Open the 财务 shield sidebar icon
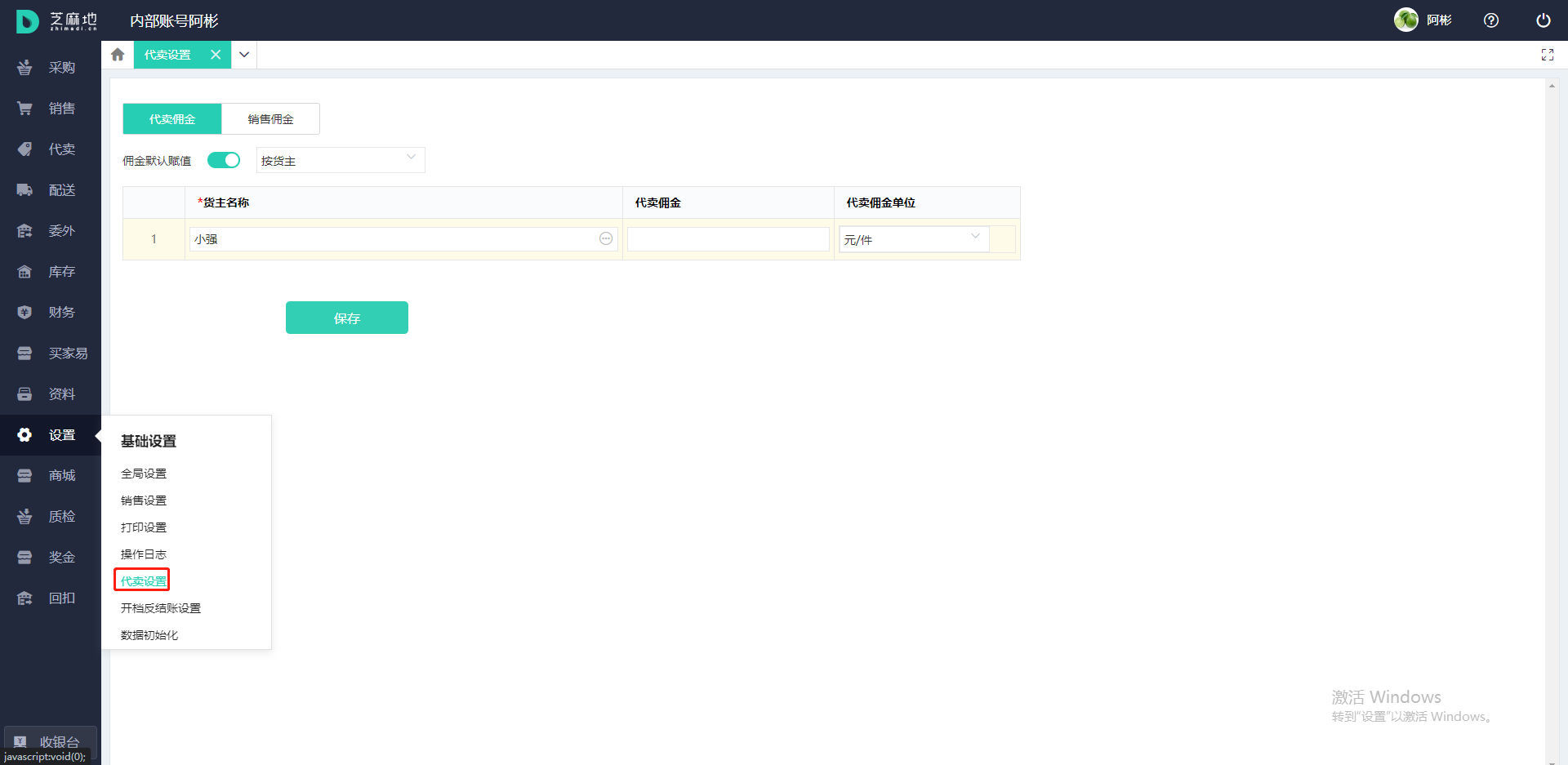Viewport: 1568px width, 765px height. click(24, 313)
